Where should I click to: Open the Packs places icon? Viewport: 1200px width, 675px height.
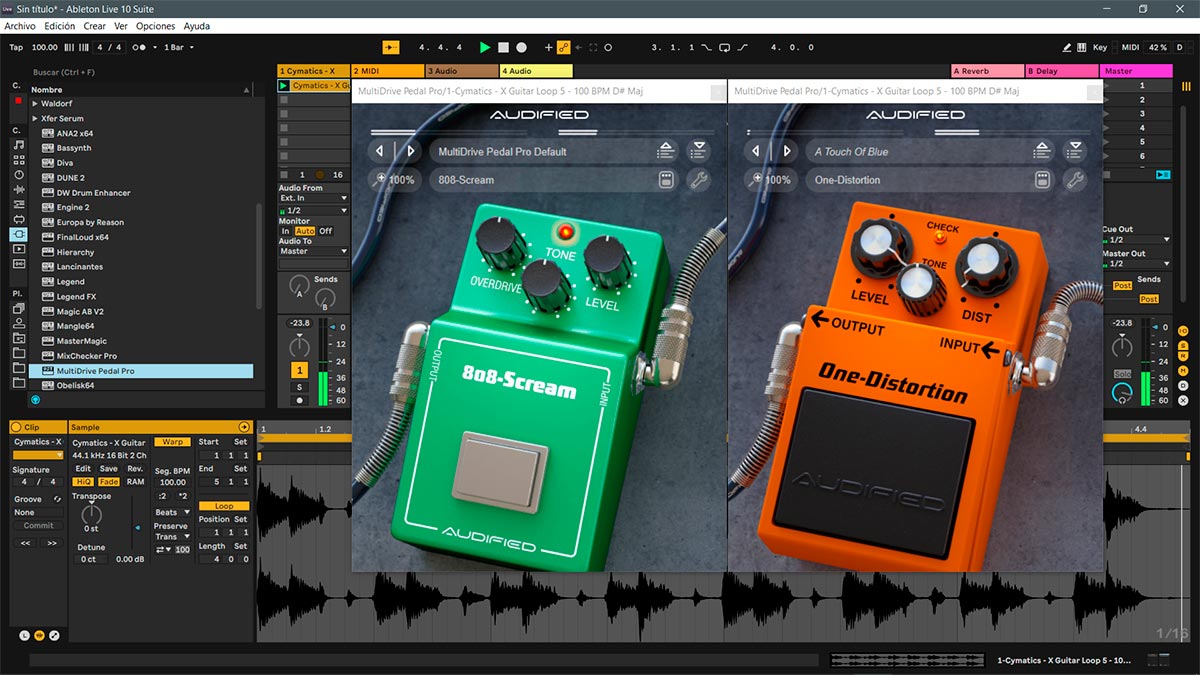[18, 308]
